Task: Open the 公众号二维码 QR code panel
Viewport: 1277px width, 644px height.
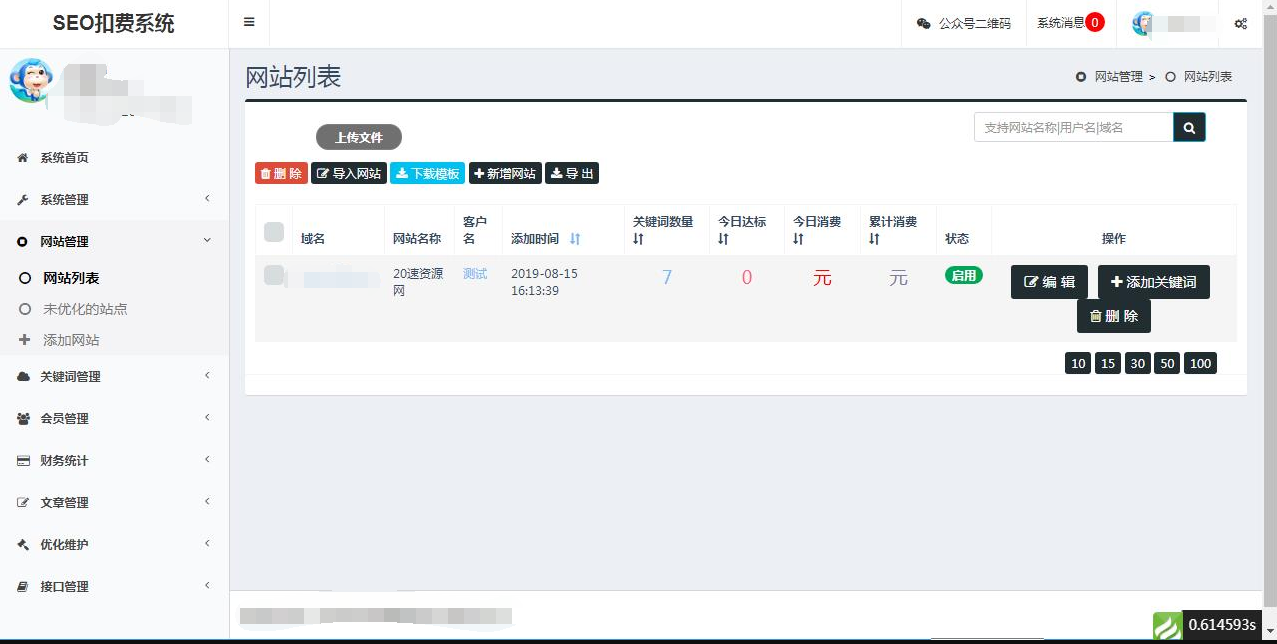Action: (x=963, y=22)
